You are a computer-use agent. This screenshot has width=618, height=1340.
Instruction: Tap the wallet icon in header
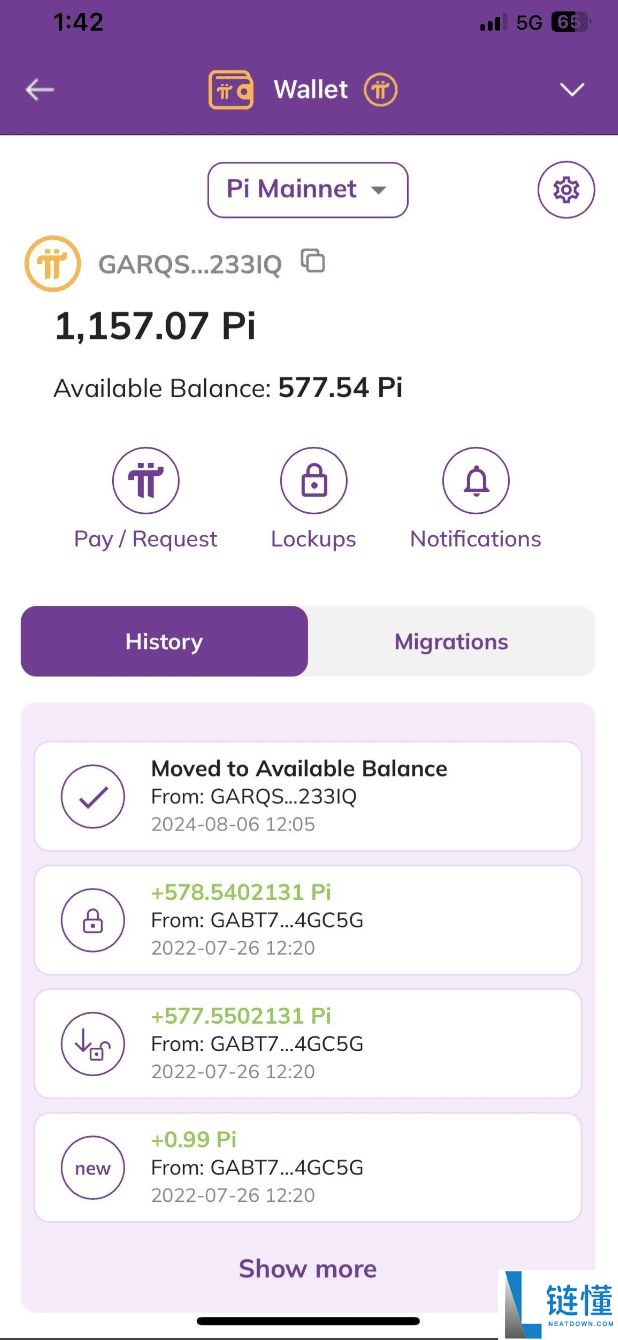(231, 90)
